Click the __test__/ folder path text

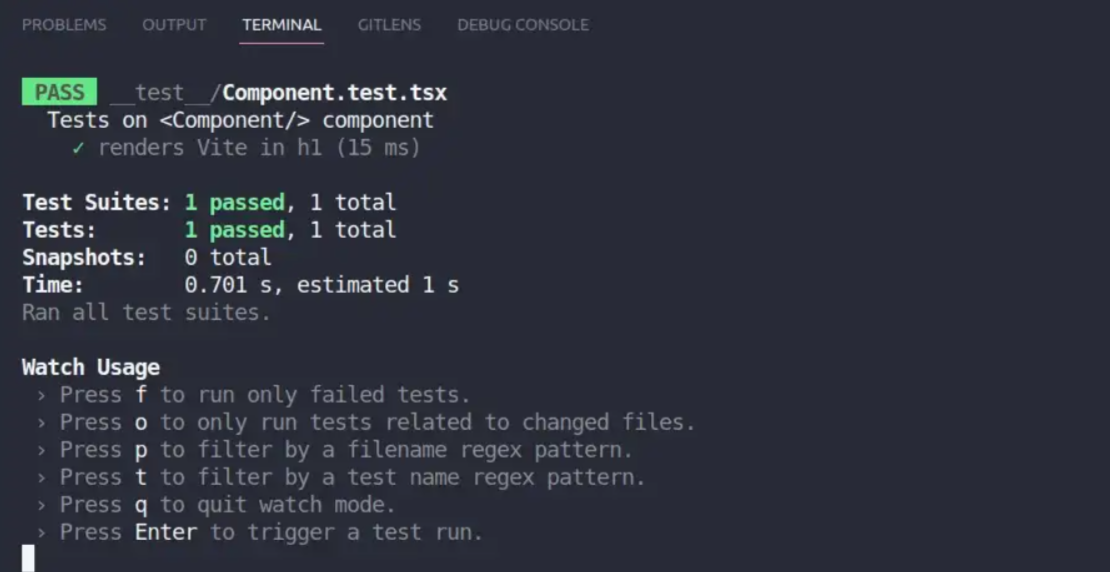tap(166, 93)
